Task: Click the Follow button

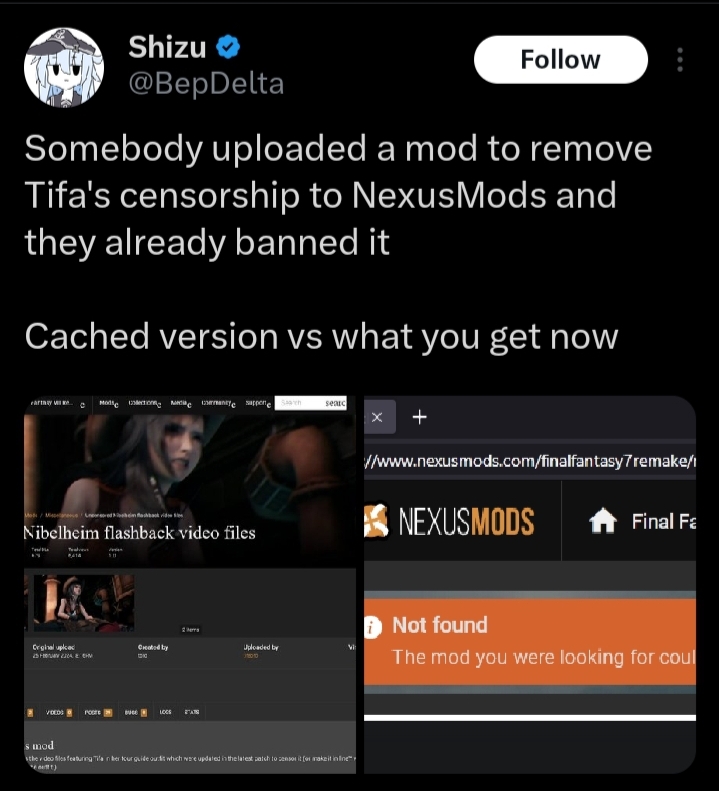Action: point(561,60)
